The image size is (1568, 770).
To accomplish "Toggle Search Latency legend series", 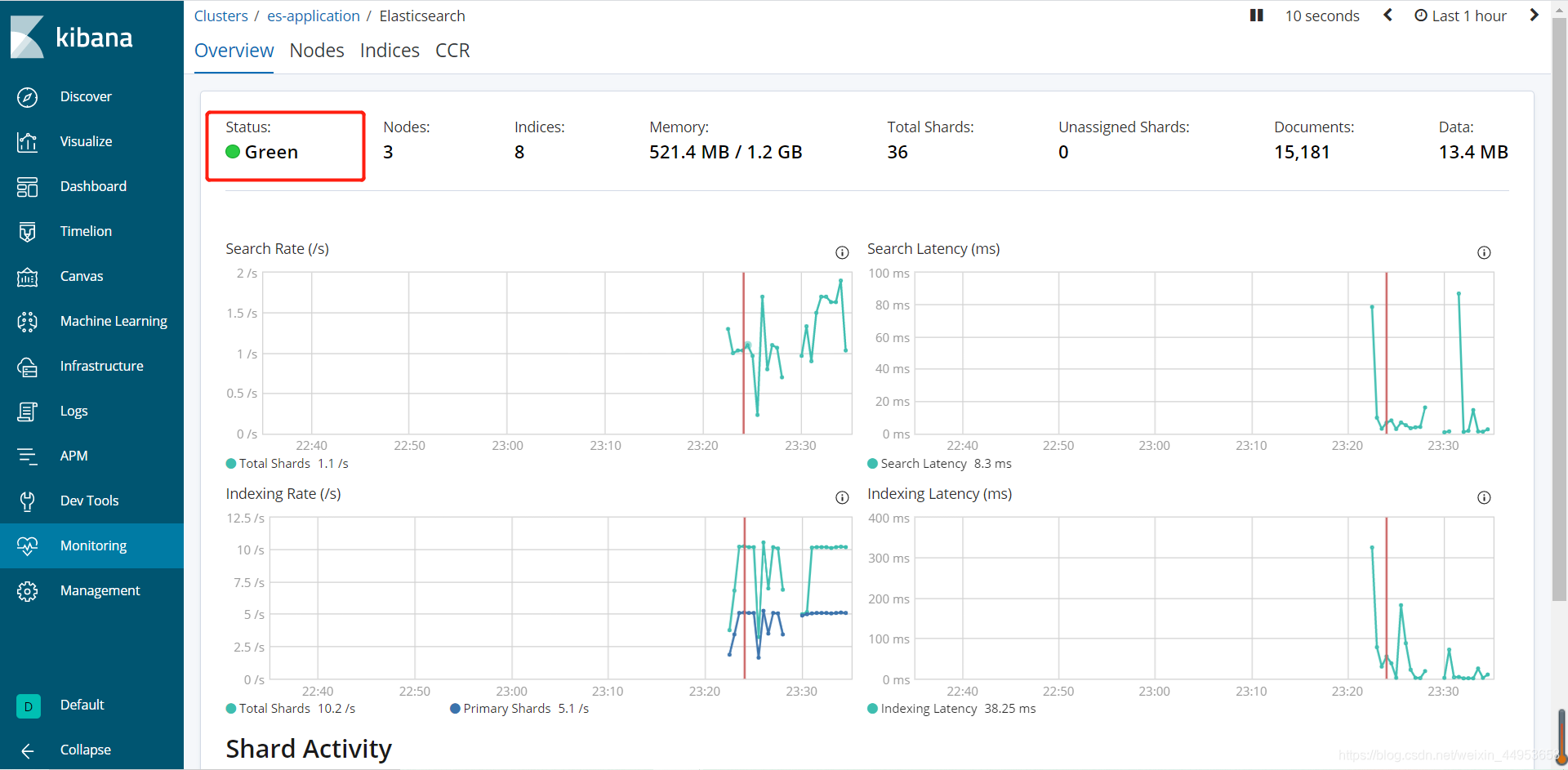I will pos(939,464).
